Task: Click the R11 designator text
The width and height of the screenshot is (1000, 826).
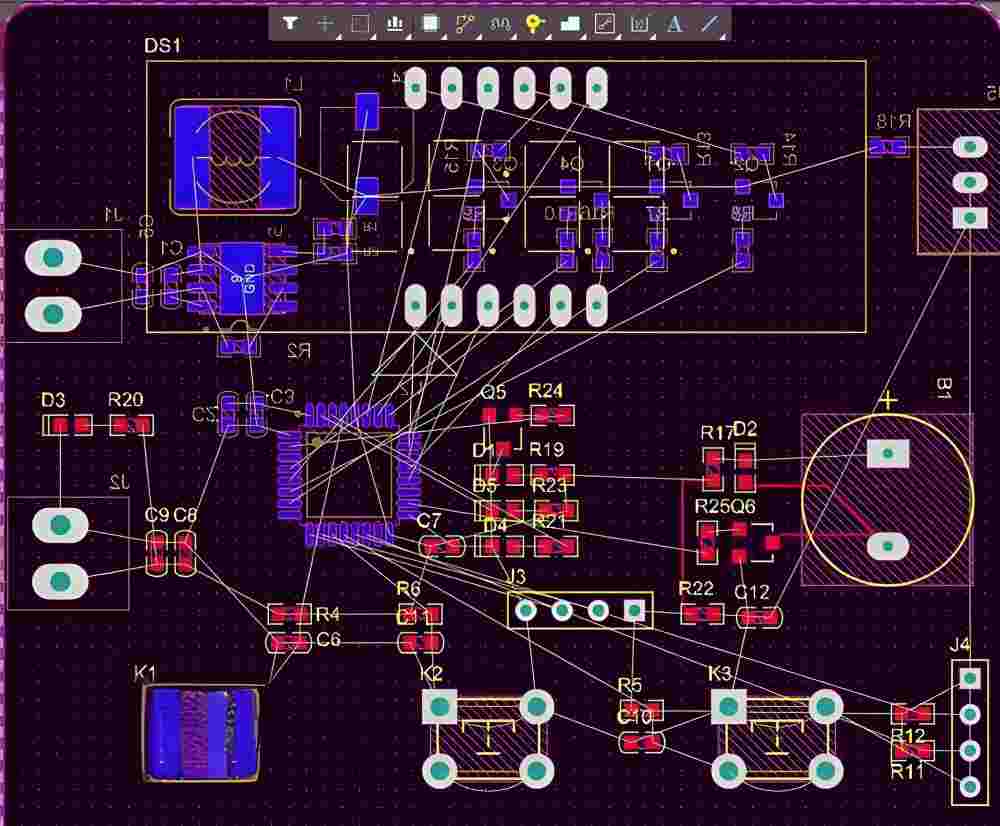Action: [x=907, y=772]
